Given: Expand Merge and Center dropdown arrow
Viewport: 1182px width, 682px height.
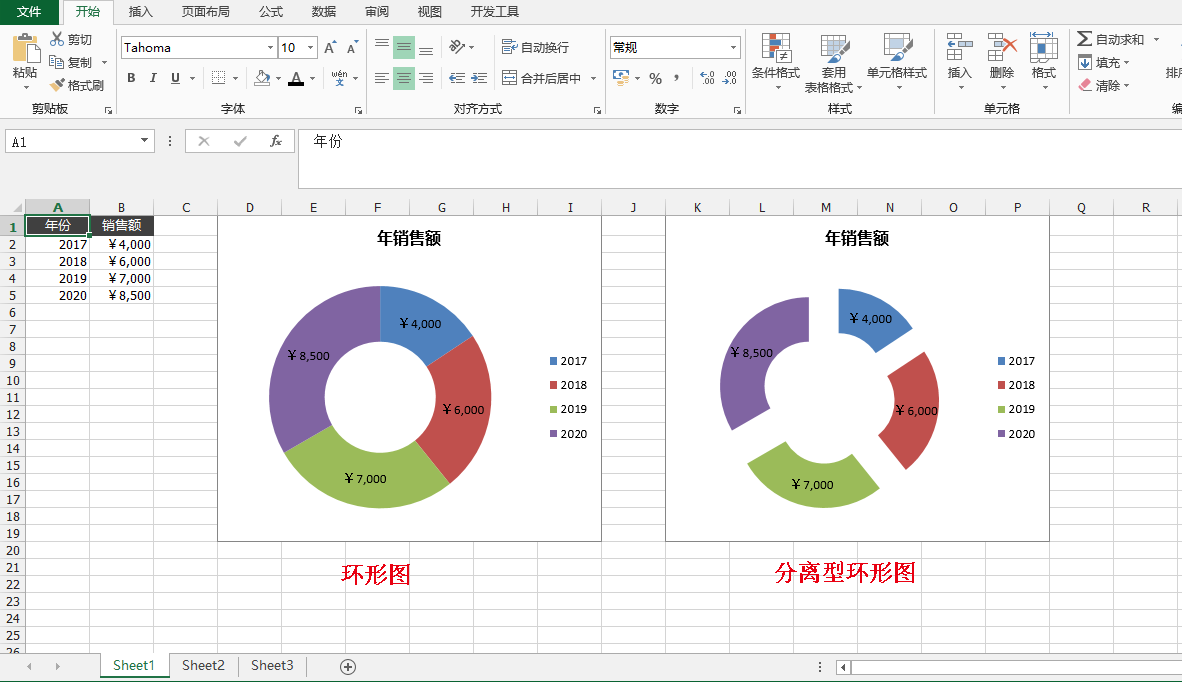Looking at the screenshot, I should pos(593,78).
